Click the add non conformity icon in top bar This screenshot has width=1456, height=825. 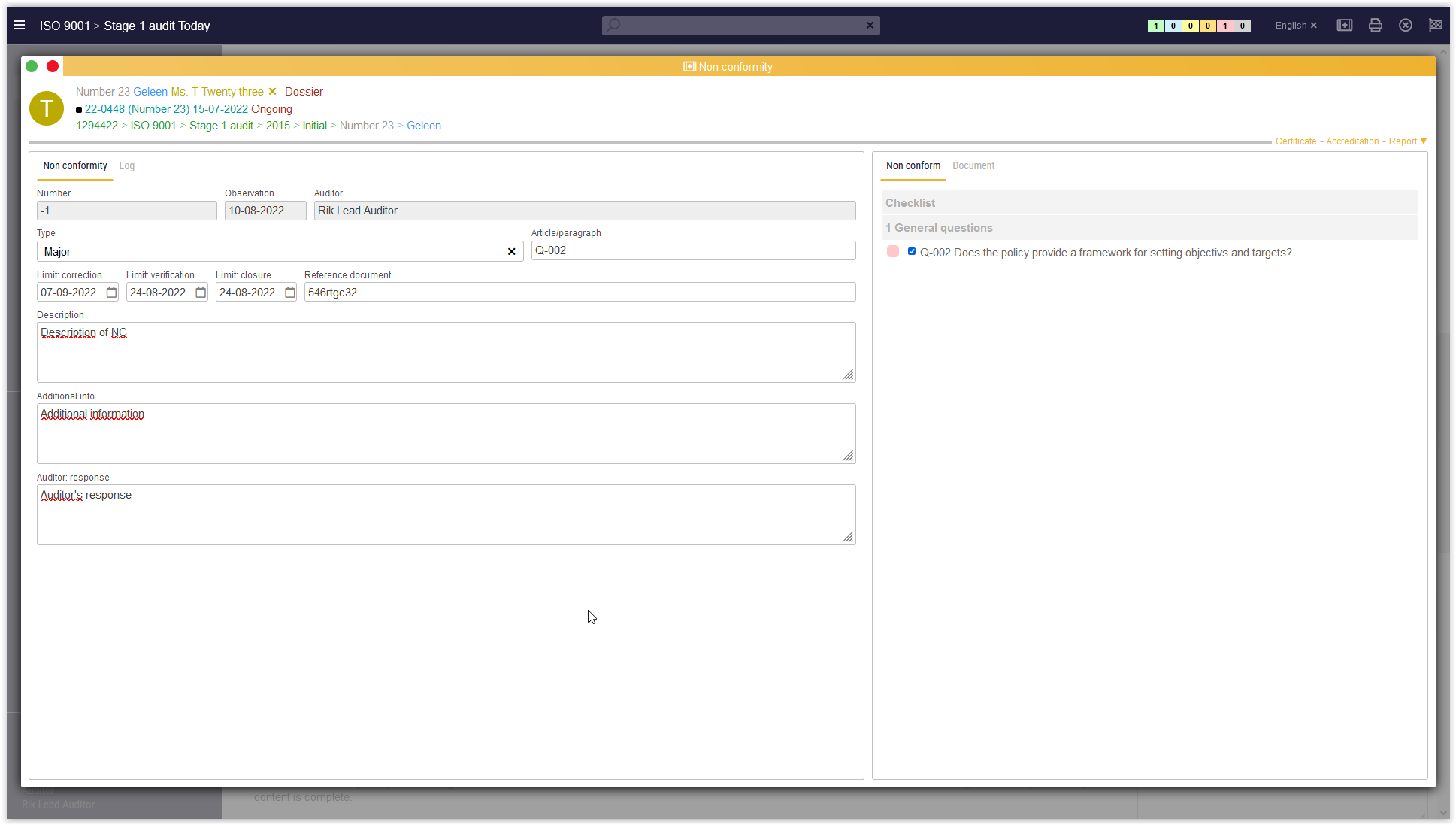click(x=1344, y=26)
